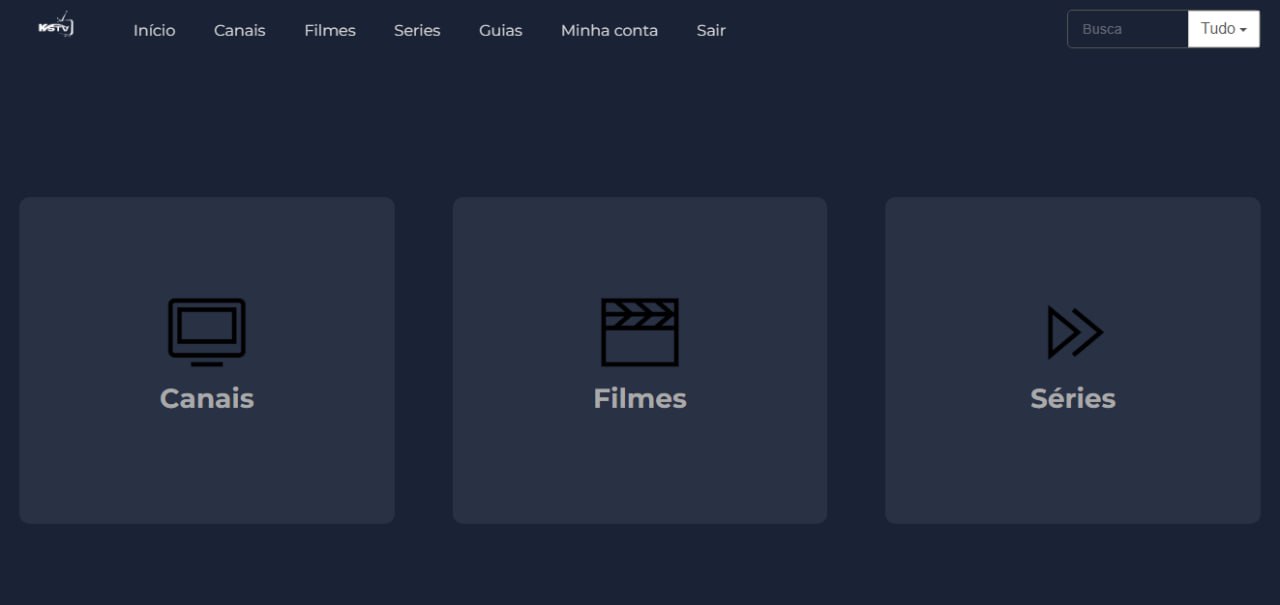
Task: Click the Canais monitor icon
Action: click(x=206, y=332)
